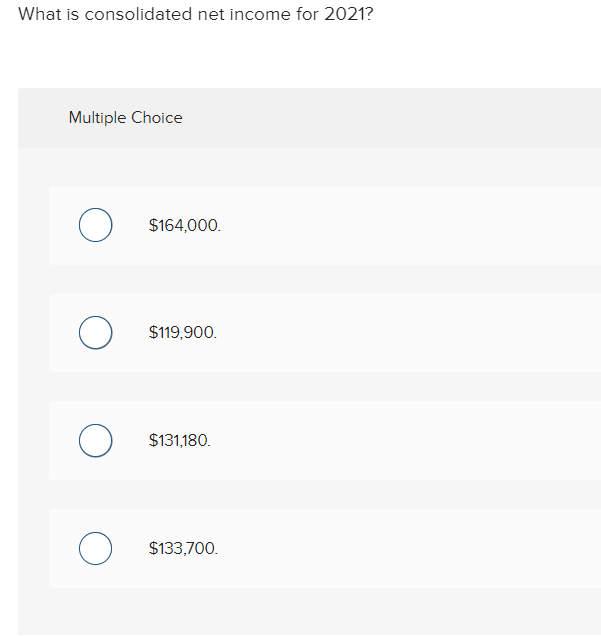Click the "$164,000." answer text
This screenshot has height=636, width=601.
pos(184,226)
